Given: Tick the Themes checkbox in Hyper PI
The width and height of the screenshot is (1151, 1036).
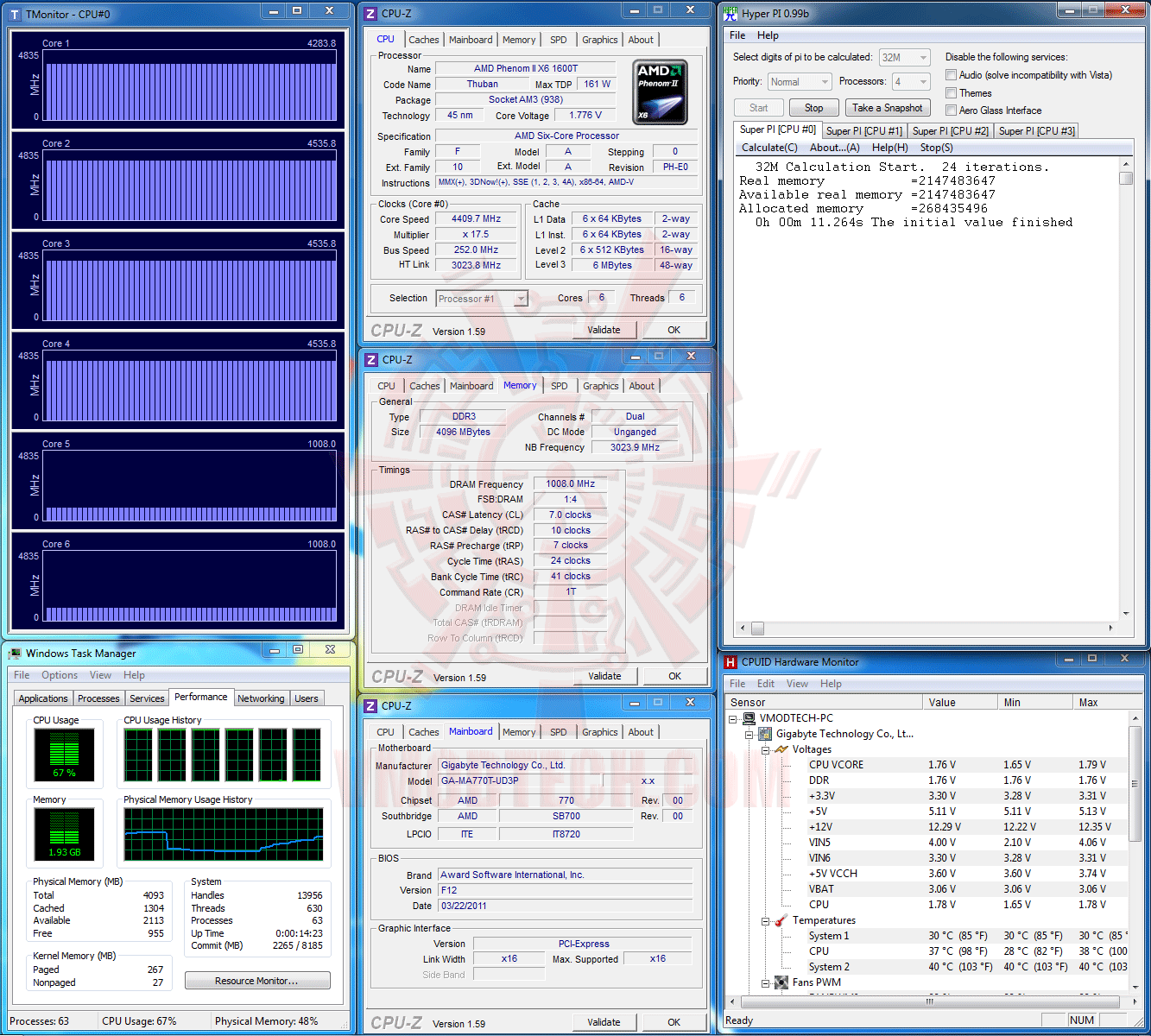Looking at the screenshot, I should coord(951,93).
